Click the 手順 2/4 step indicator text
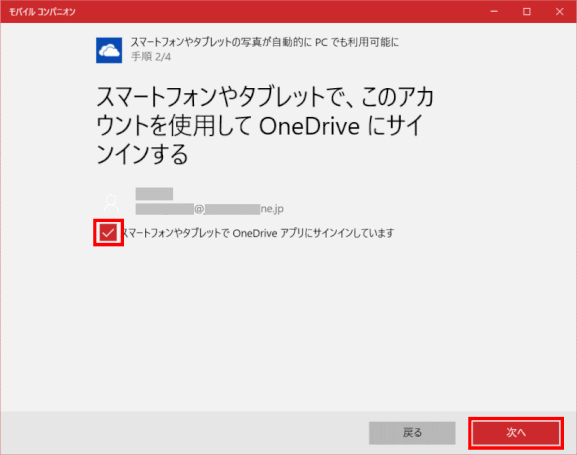The height and width of the screenshot is (455, 577). [x=151, y=57]
